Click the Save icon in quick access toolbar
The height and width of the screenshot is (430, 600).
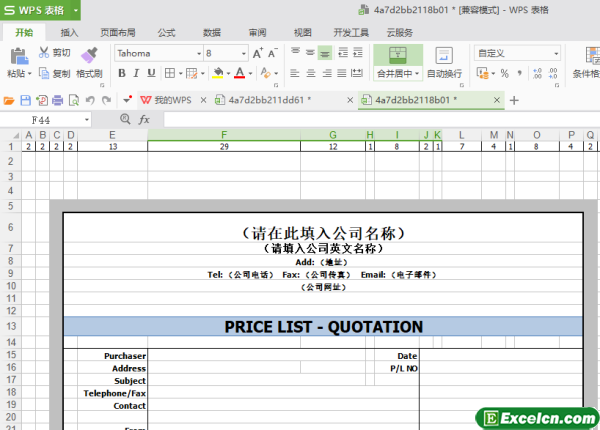pos(25,99)
